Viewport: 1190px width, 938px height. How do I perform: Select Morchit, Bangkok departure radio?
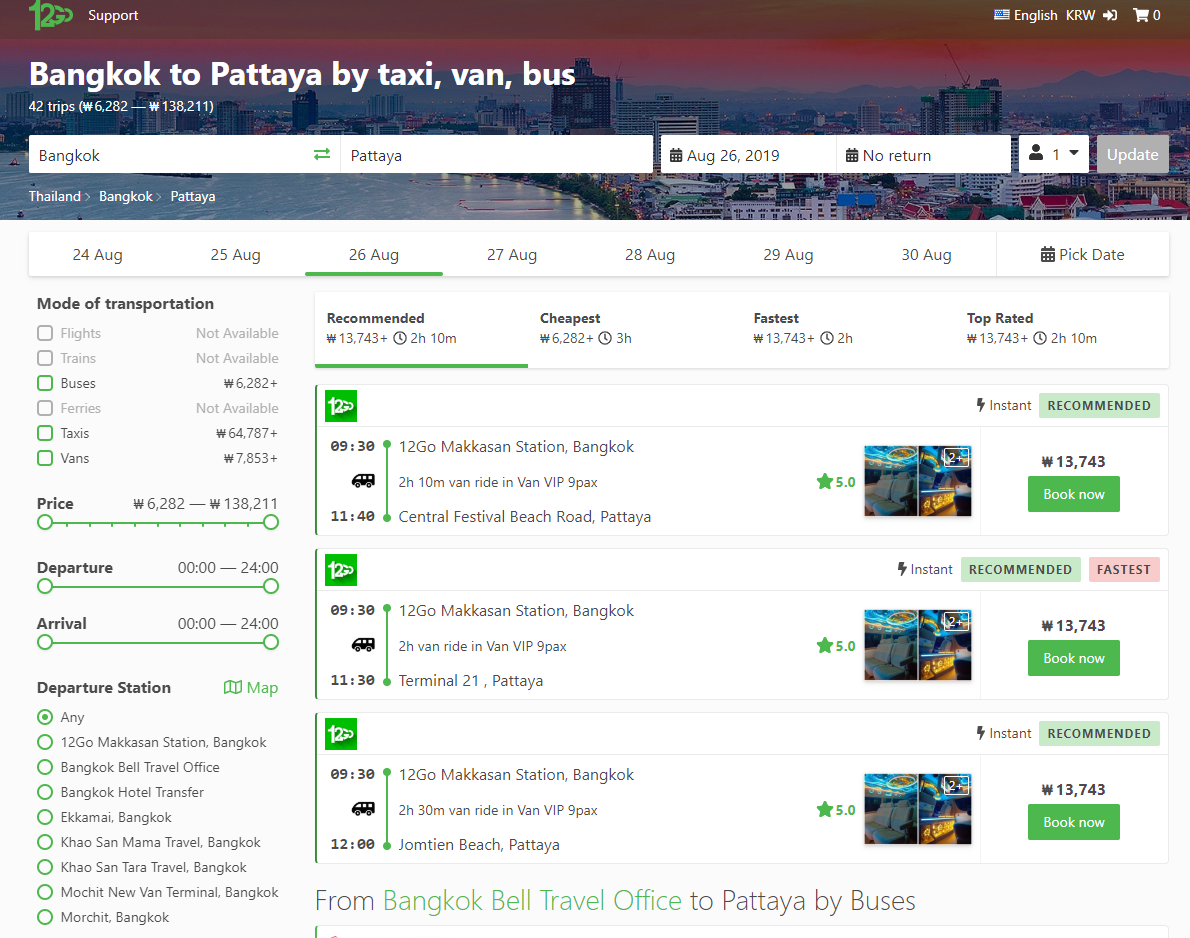tap(46, 918)
